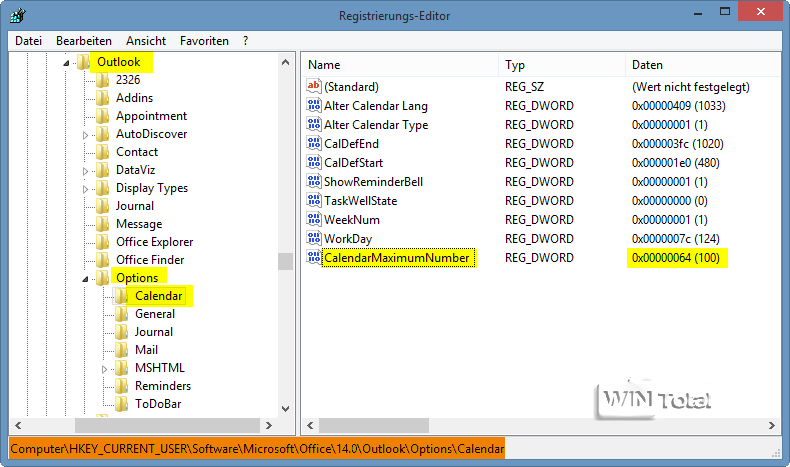The image size is (790, 467).
Task: Expand the AutoDiscover key
Action: (x=85, y=135)
